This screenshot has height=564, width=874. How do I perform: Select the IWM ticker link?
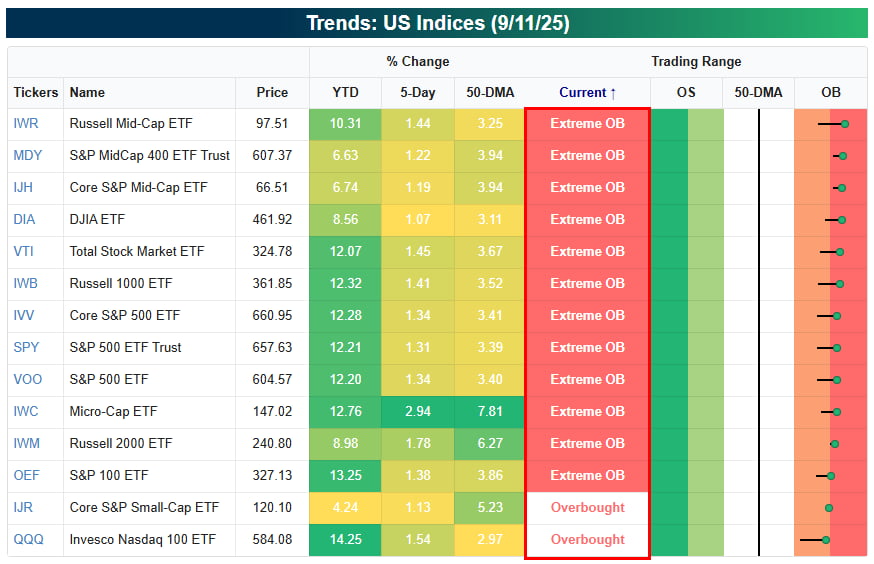click(27, 444)
